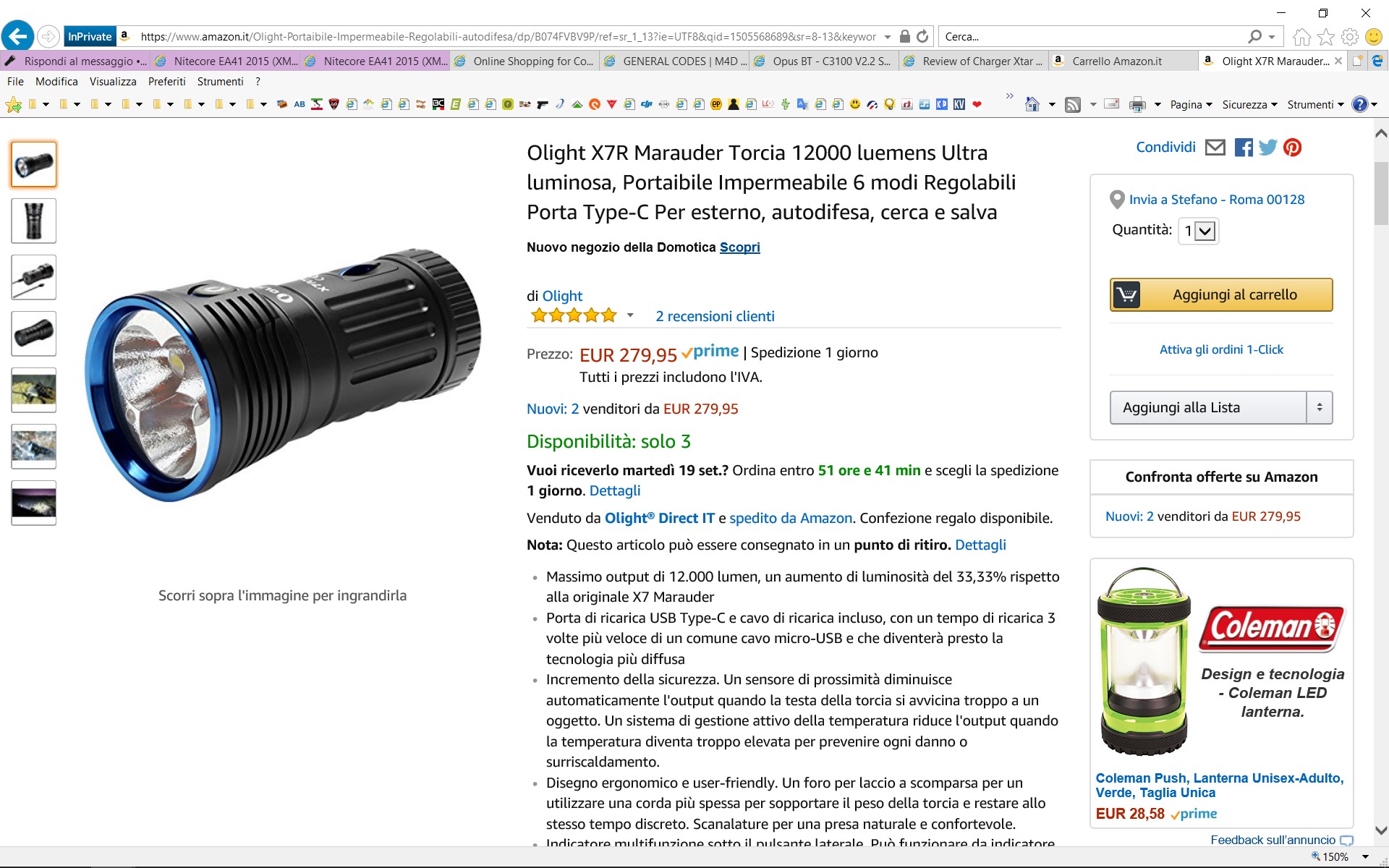
Task: Open a new tab button
Action: 1358,61
